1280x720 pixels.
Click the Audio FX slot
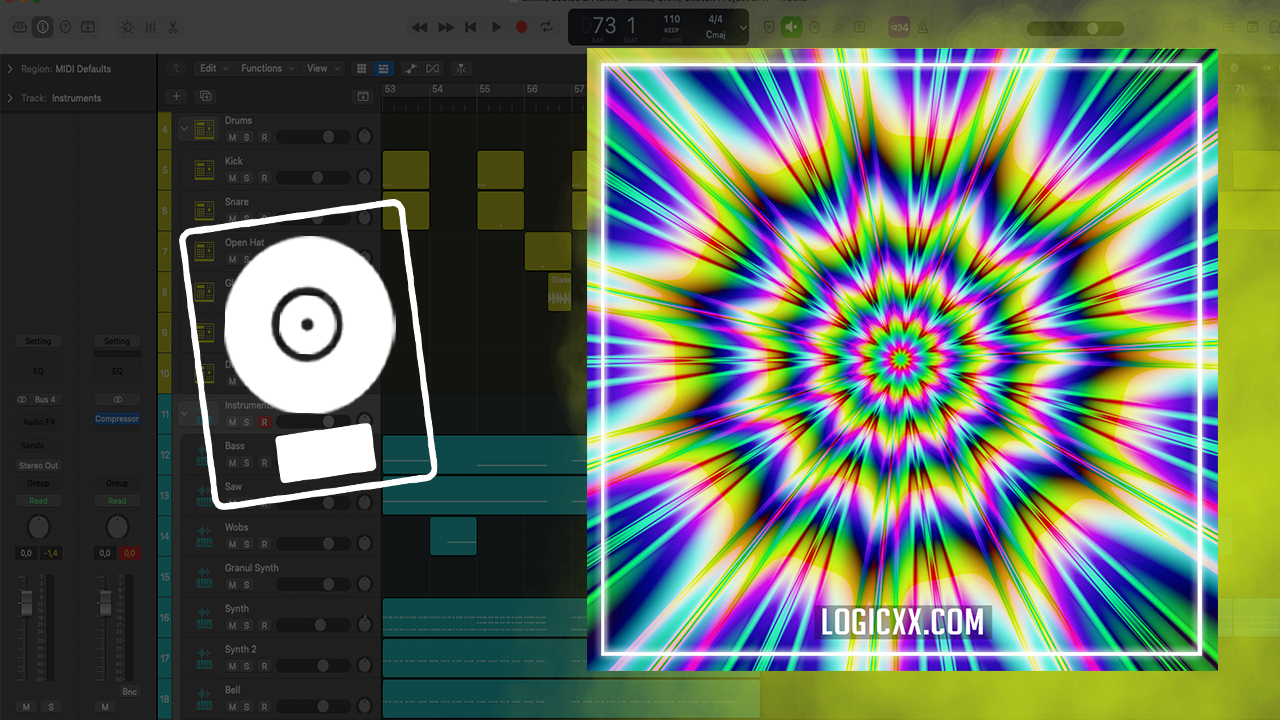click(x=38, y=422)
